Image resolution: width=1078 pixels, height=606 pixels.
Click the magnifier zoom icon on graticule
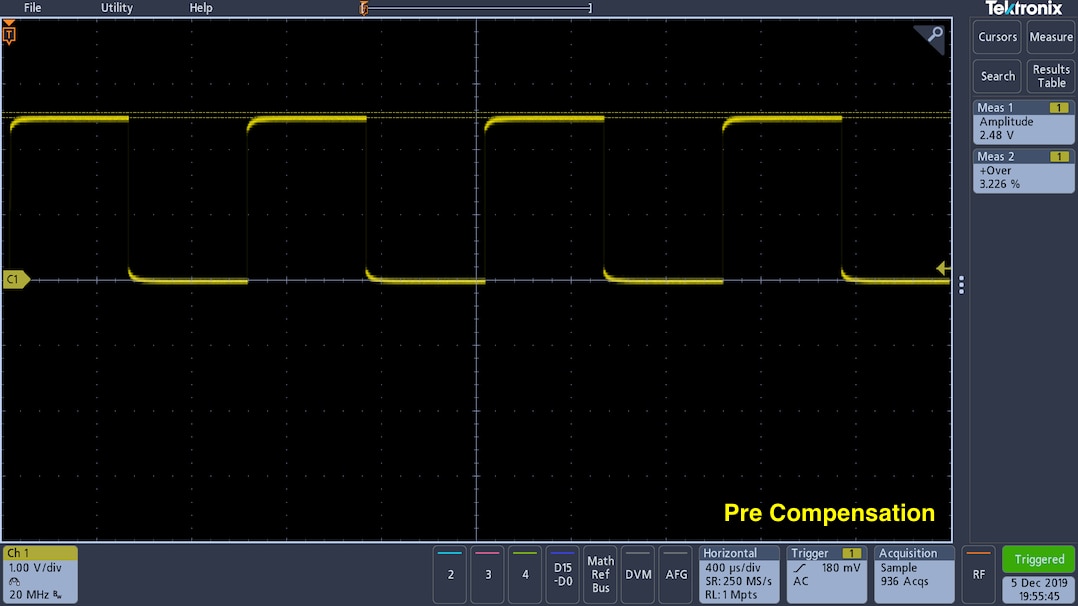[x=931, y=38]
